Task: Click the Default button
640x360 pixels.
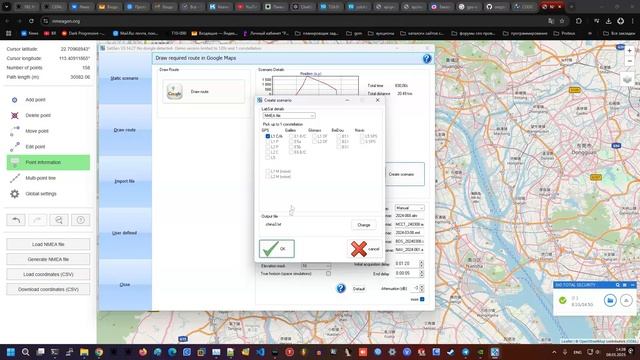Action: tap(359, 289)
